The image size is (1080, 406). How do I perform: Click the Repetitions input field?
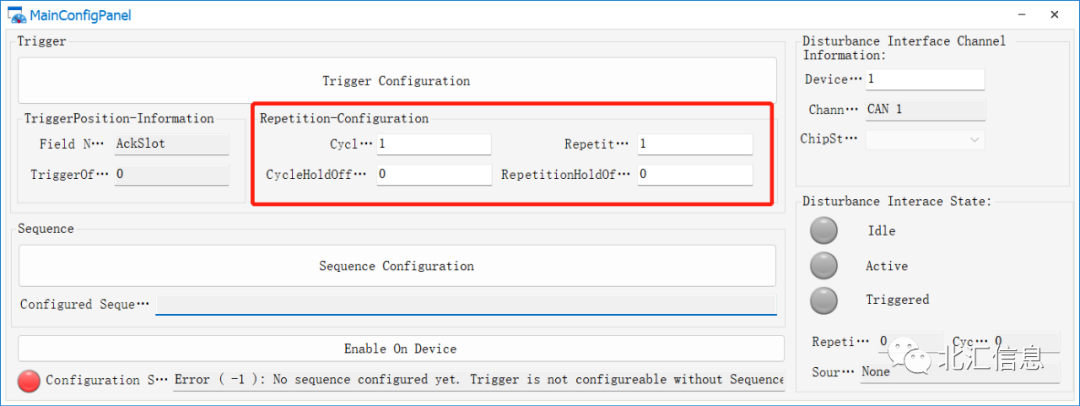[694, 144]
